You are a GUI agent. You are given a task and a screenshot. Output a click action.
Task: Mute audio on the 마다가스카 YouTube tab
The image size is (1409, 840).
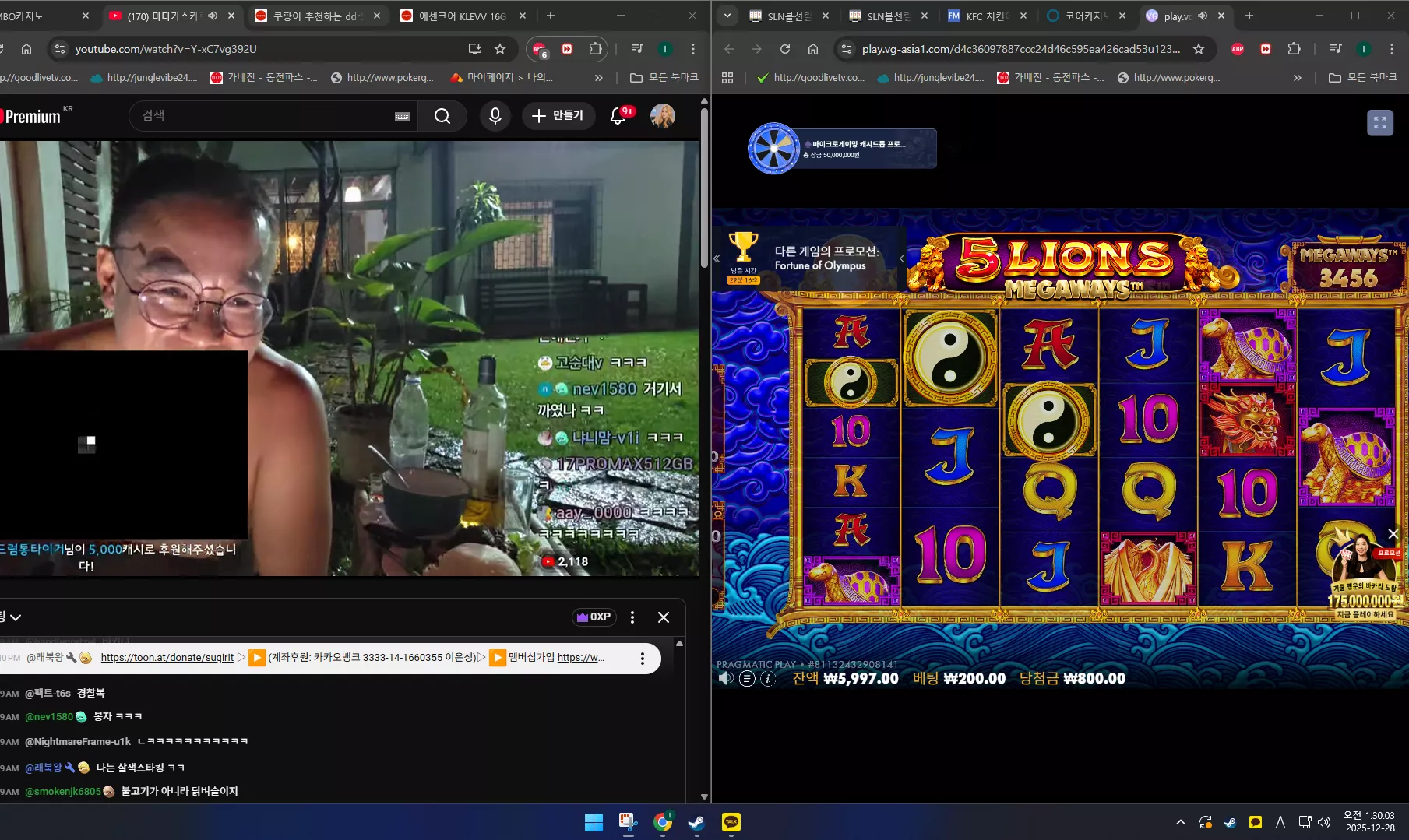(x=213, y=16)
